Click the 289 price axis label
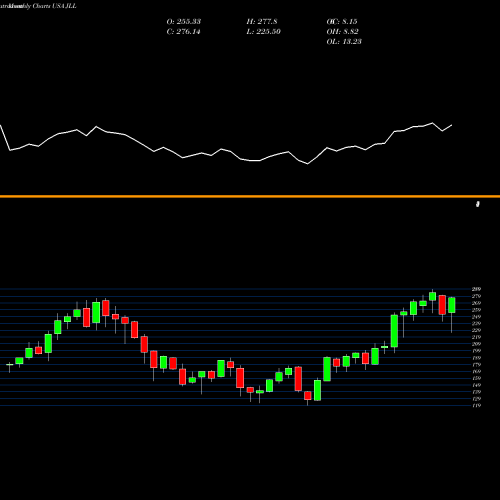The image size is (500, 500). 476,289
